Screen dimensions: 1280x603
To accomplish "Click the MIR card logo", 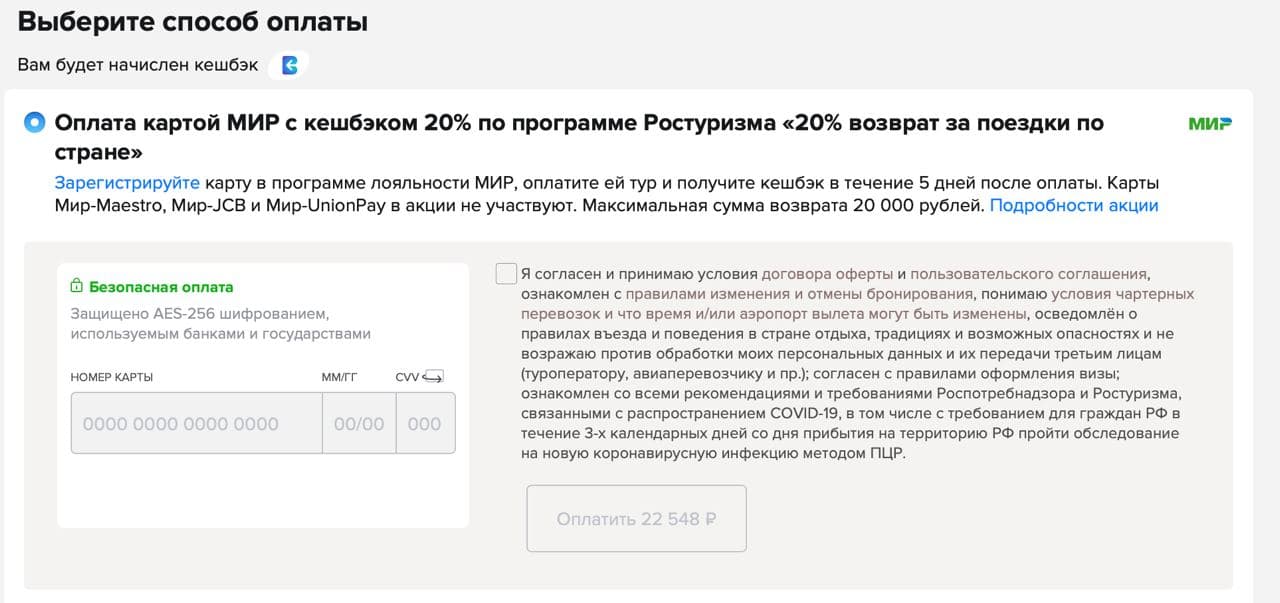I will [1209, 124].
